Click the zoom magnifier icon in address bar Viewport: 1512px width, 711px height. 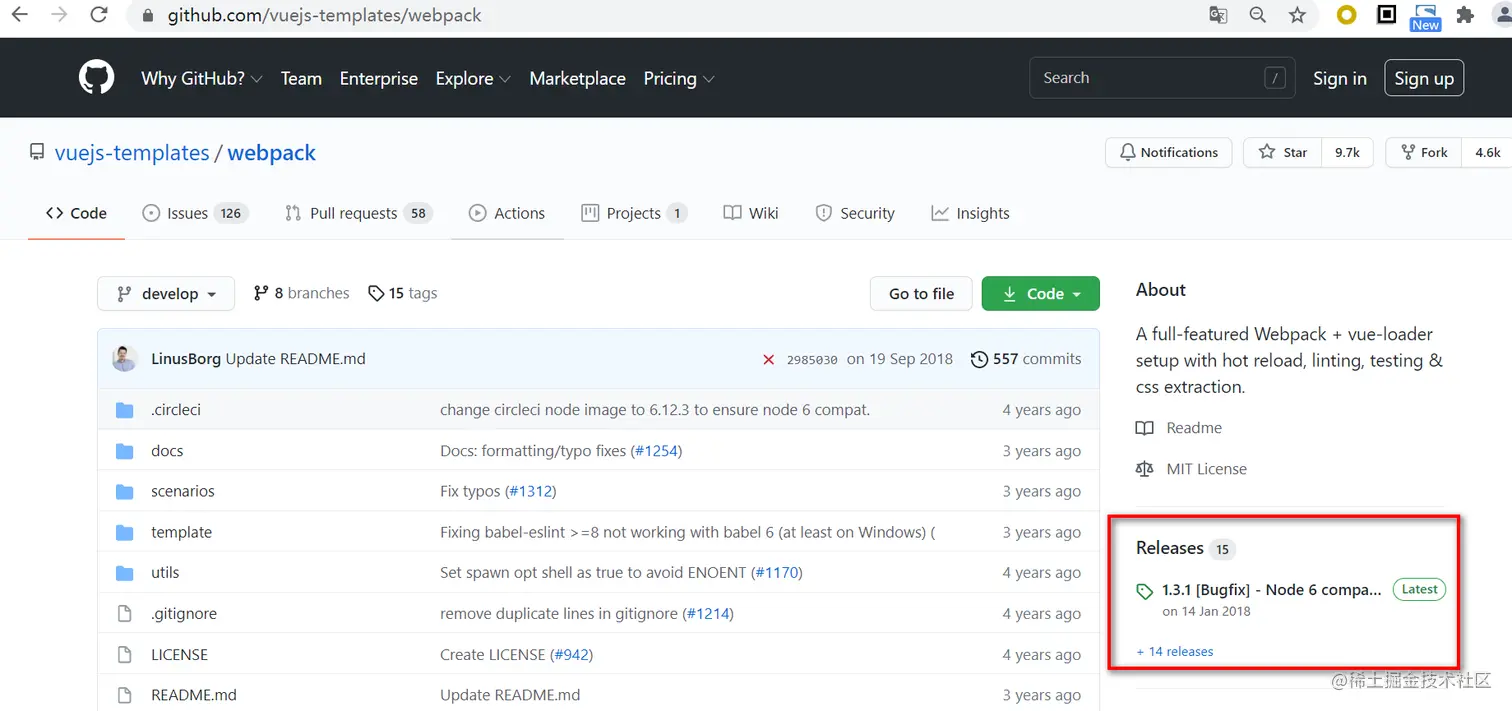pyautogui.click(x=1257, y=15)
